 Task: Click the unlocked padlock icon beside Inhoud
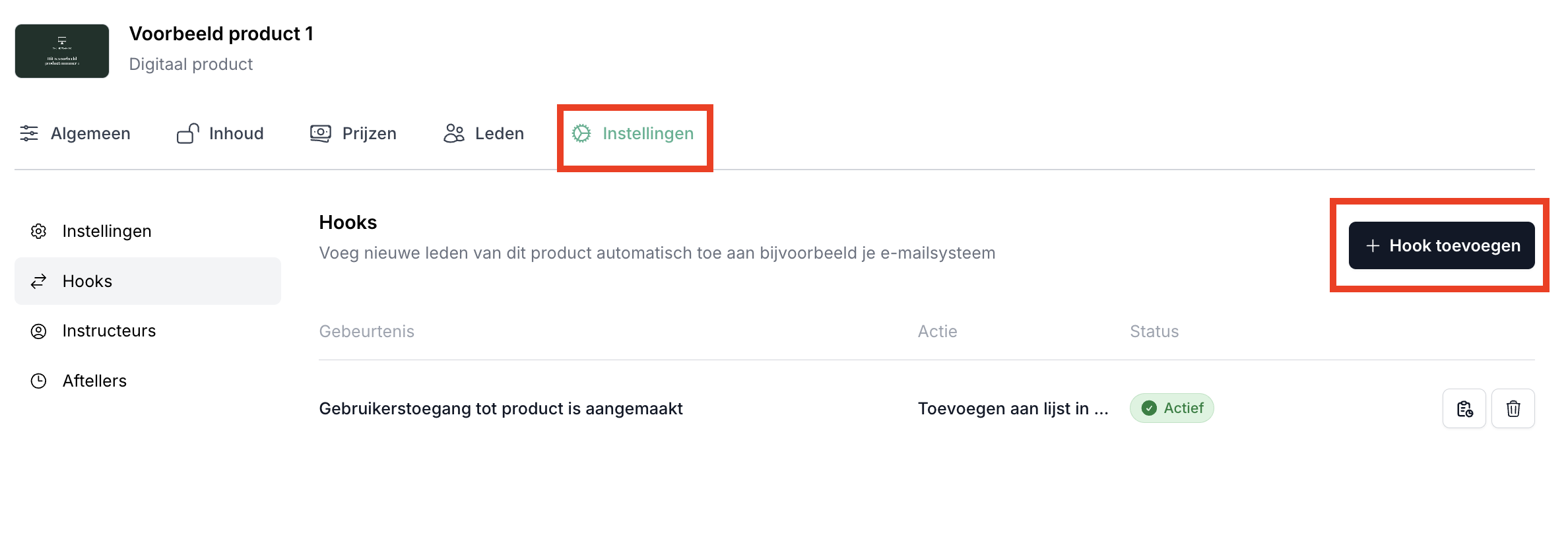pyautogui.click(x=187, y=133)
